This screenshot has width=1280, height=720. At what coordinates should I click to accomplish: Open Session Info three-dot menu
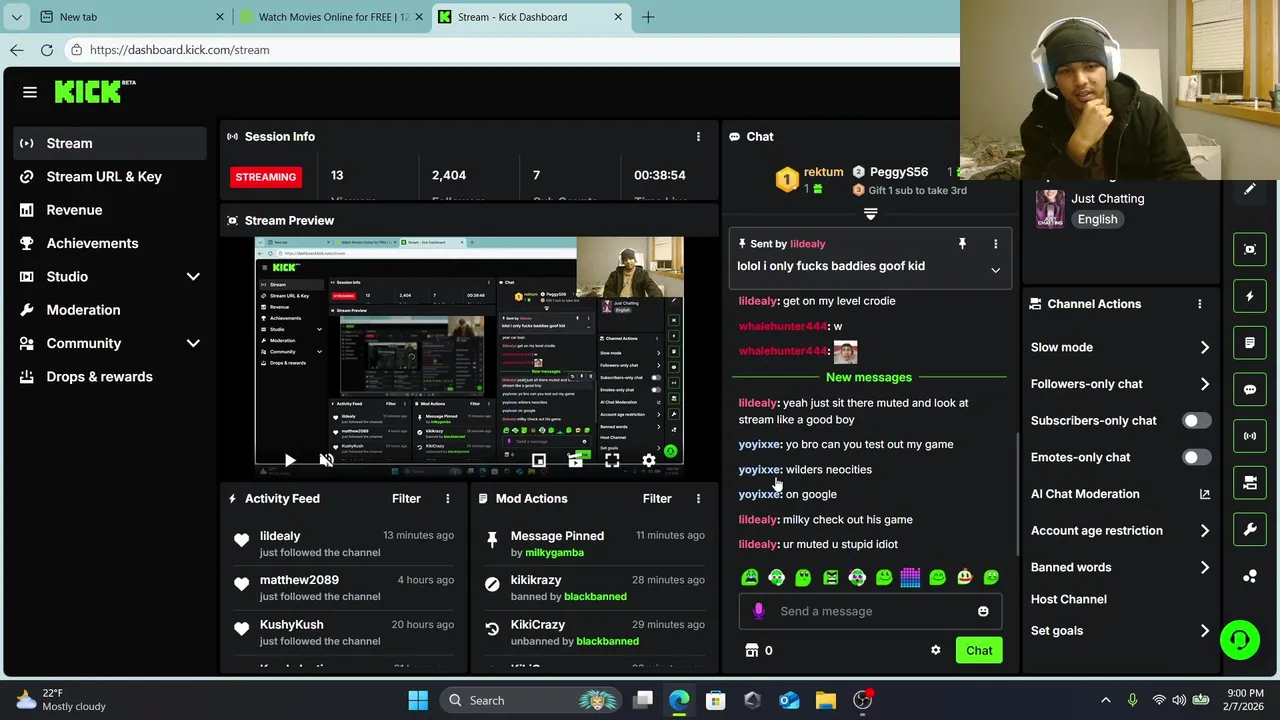click(698, 136)
